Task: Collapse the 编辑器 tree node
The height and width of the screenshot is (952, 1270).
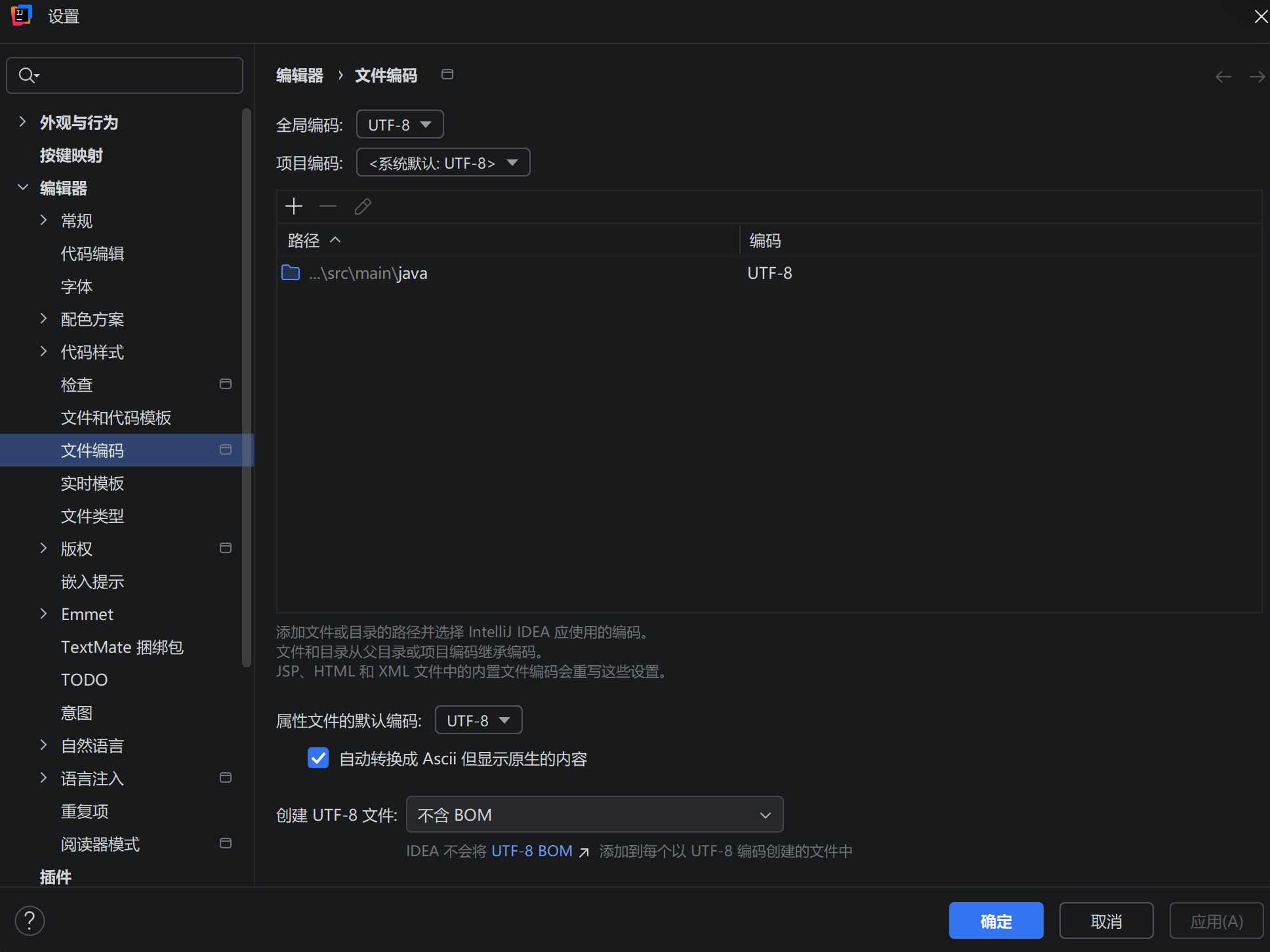Action: coord(22,188)
